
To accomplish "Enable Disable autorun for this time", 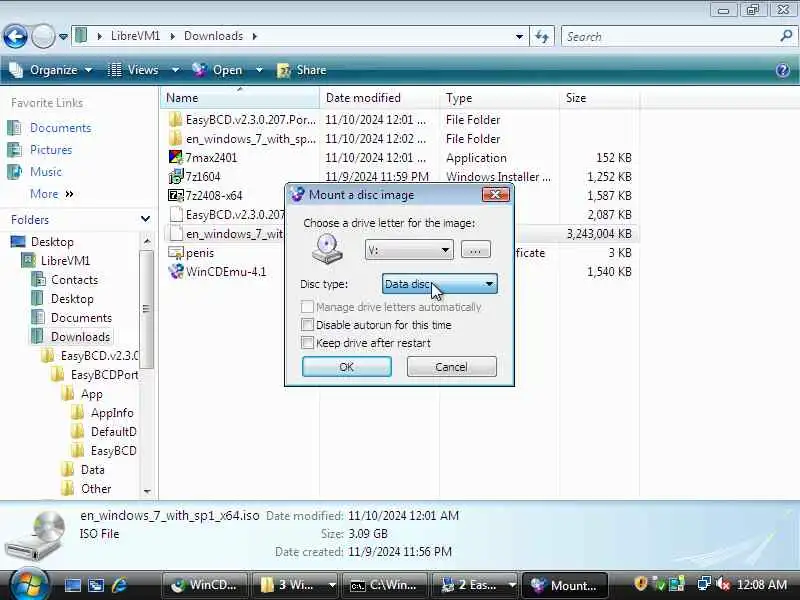I will [307, 324].
